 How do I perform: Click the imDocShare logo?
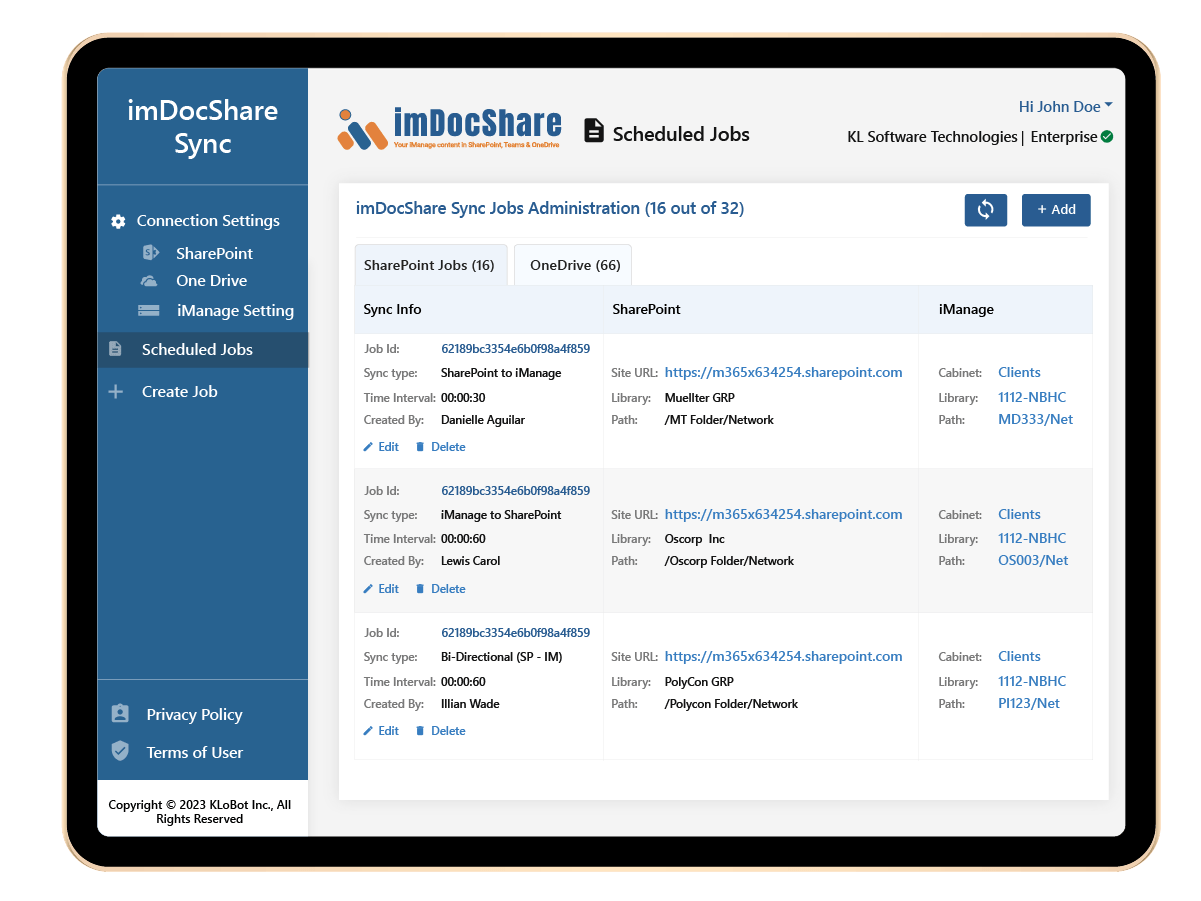pos(449,128)
